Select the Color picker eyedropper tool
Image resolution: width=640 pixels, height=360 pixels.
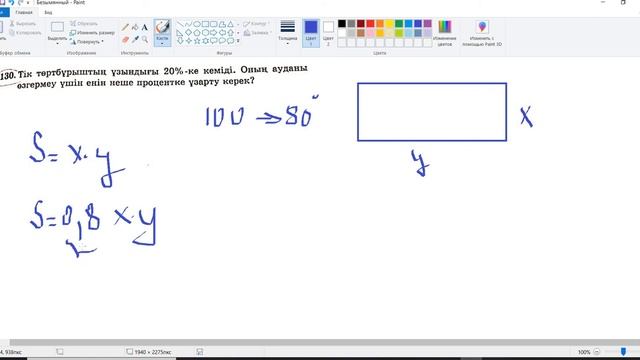tap(135, 40)
